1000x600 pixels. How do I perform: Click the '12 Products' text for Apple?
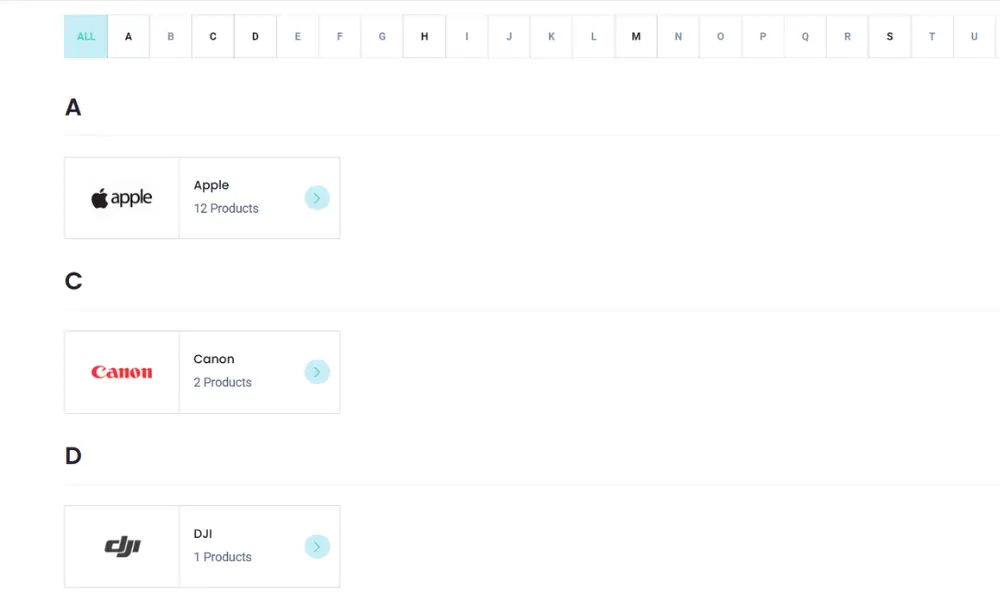(226, 209)
